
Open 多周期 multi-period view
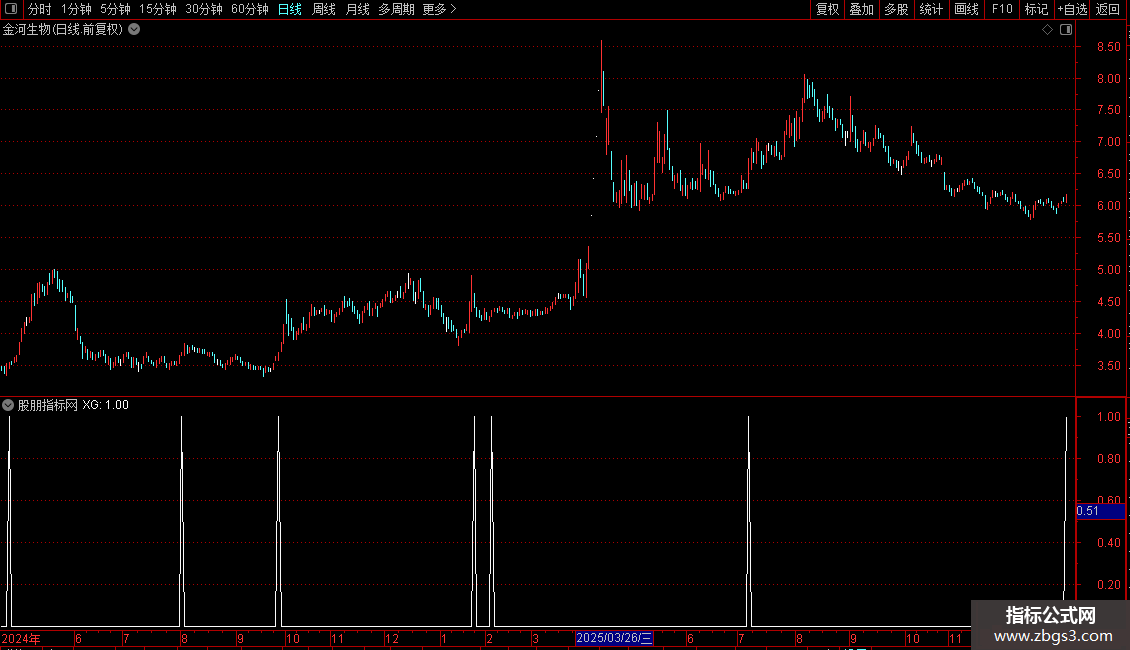396,9
